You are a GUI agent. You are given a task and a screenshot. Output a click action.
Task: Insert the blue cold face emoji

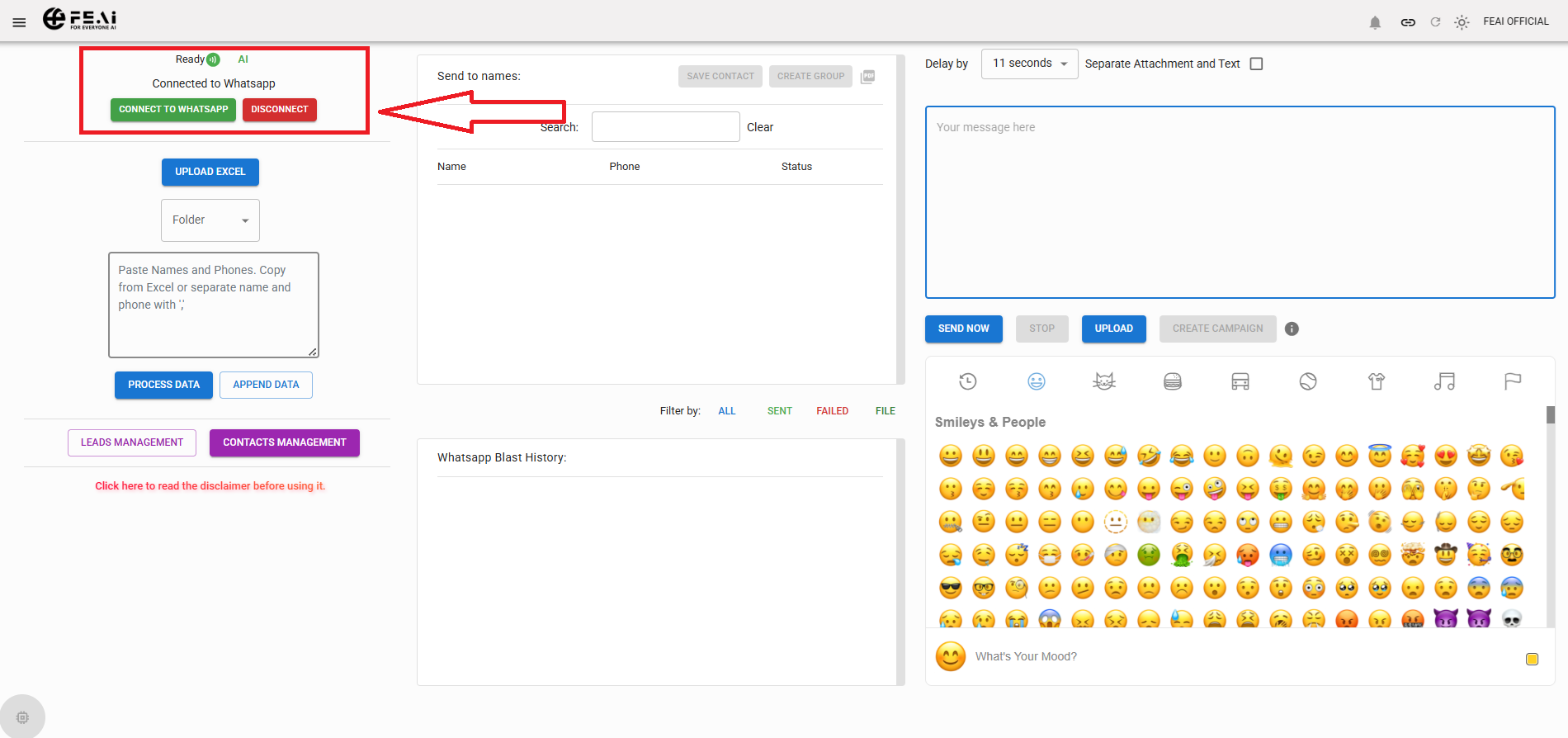point(1281,555)
